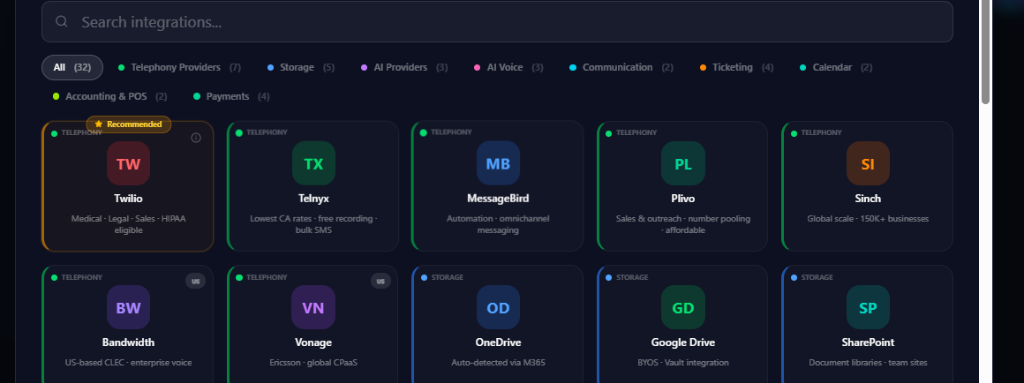Click the search magnifier icon
Screen dimensions: 1024x383
(x=61, y=22)
